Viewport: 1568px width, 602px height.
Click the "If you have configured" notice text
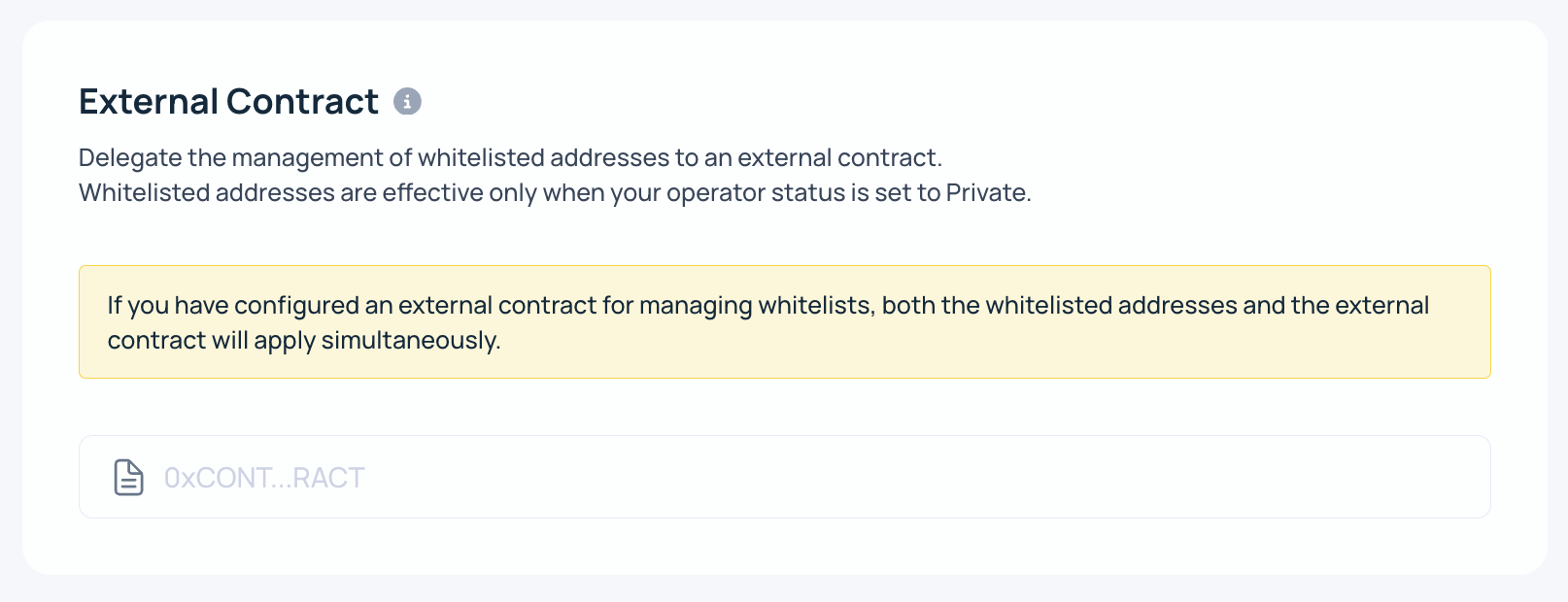(x=234, y=306)
